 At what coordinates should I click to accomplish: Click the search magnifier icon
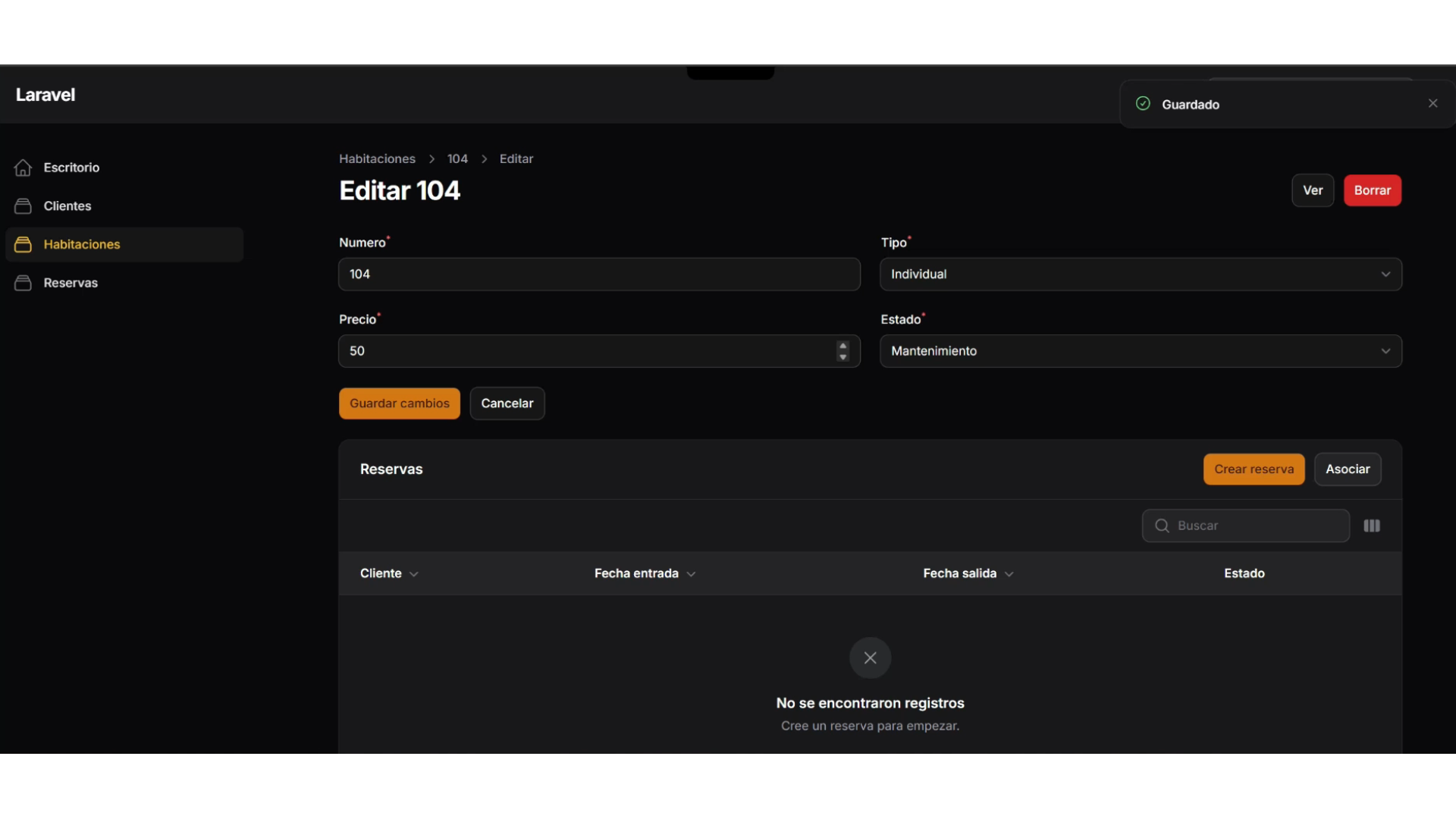(x=1161, y=526)
